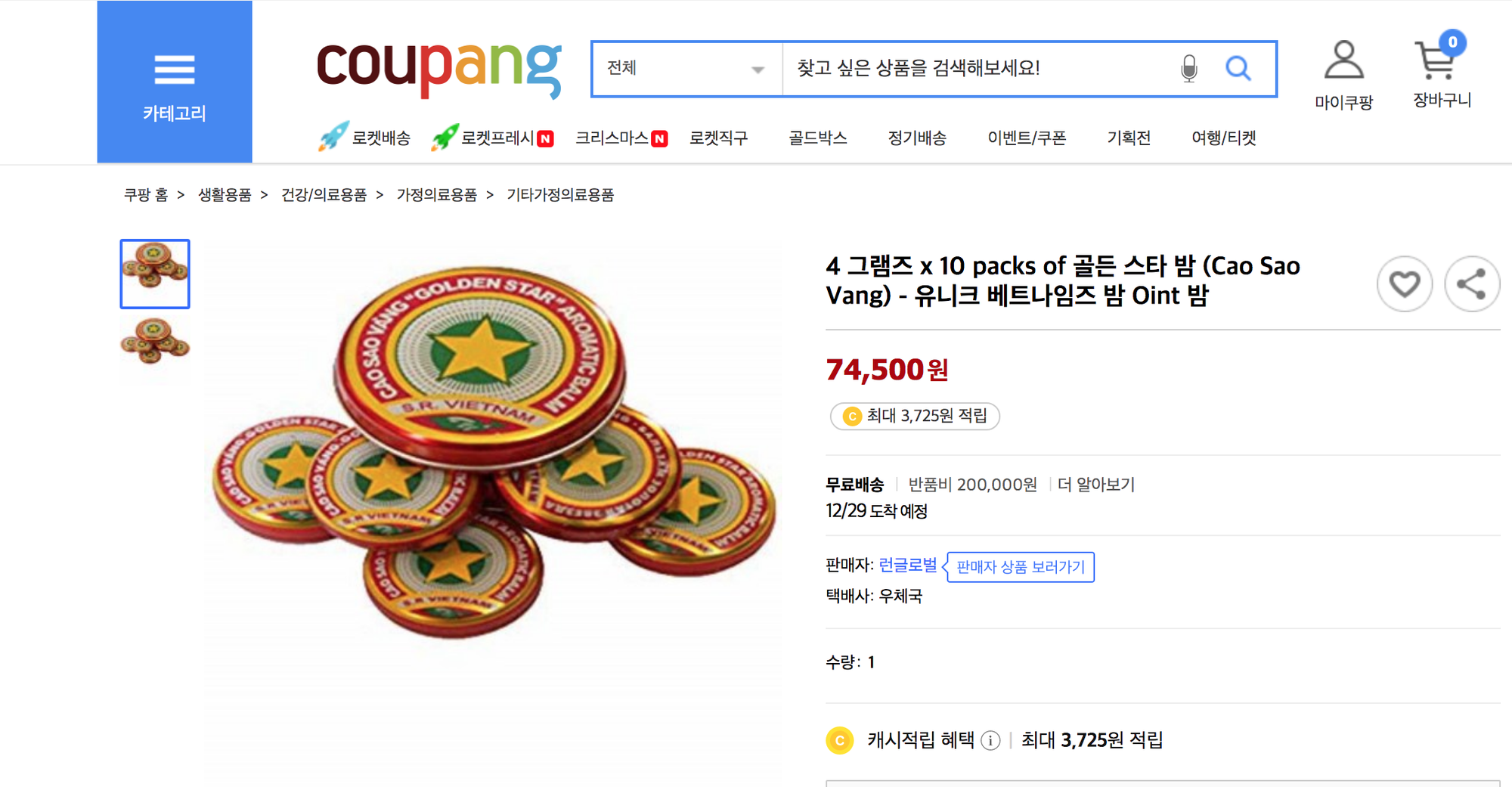The image size is (1512, 787).
Task: Open the 카테고리 hamburger menu
Action: [175, 82]
